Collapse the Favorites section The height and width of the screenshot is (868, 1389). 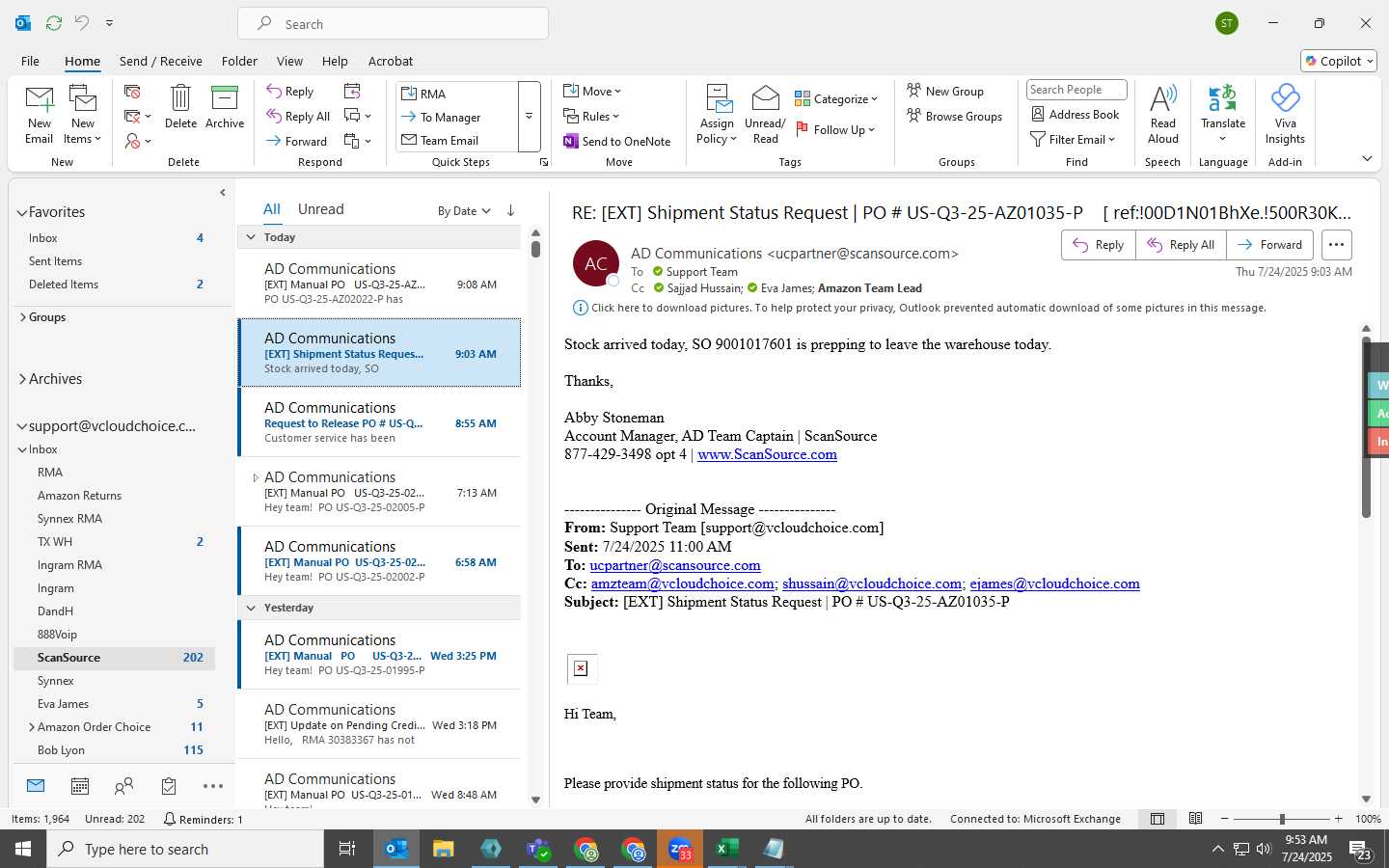22,212
